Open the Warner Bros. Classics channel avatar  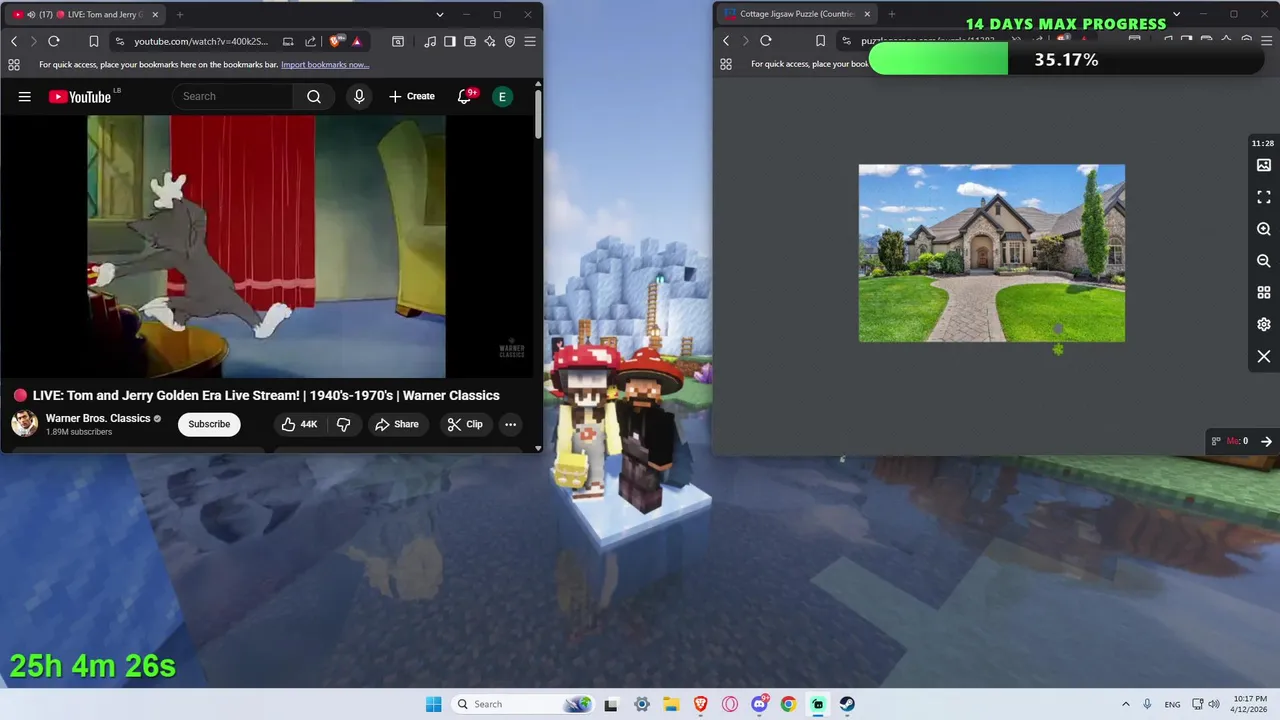(x=25, y=424)
